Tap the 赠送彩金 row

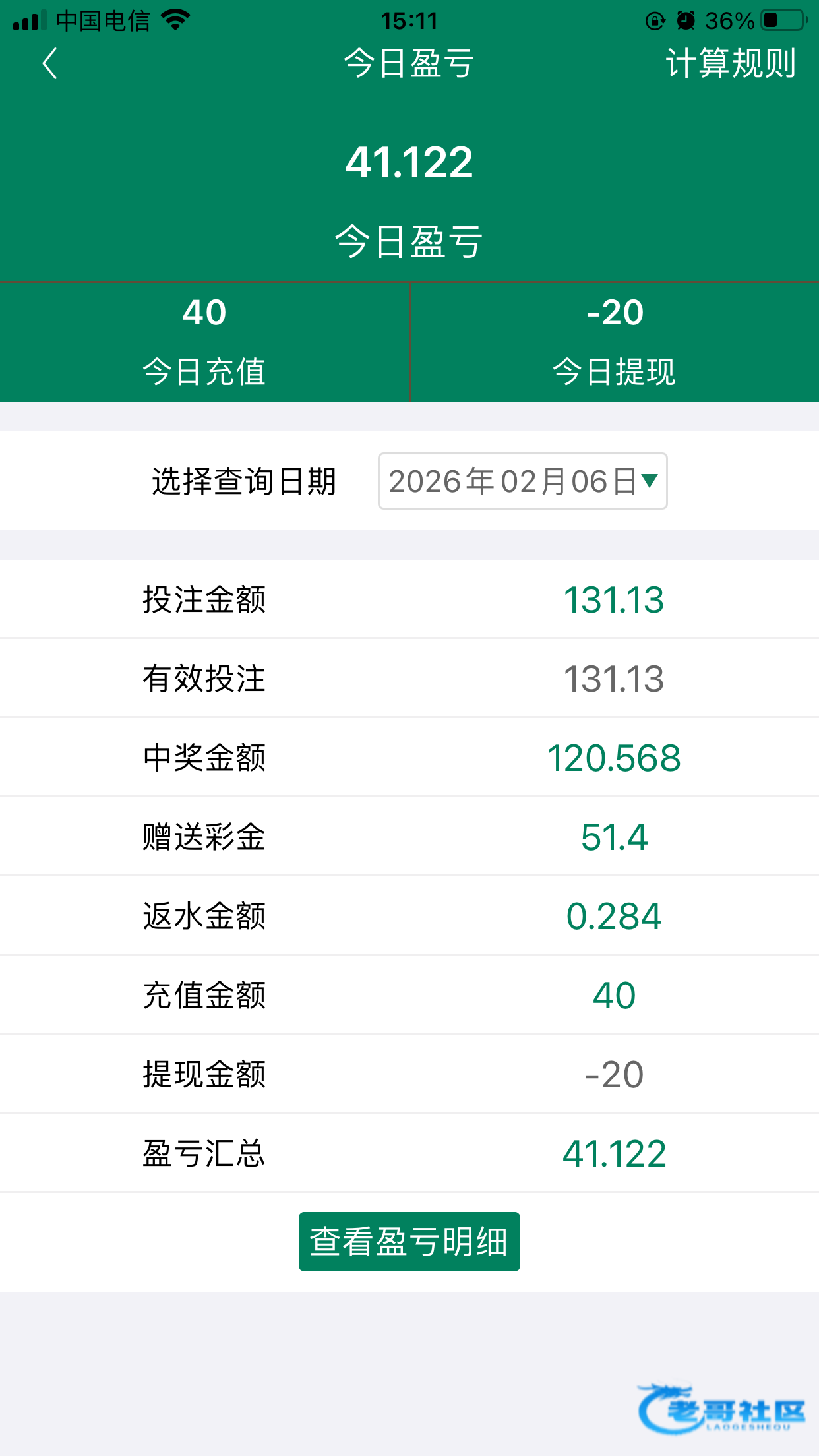[409, 837]
